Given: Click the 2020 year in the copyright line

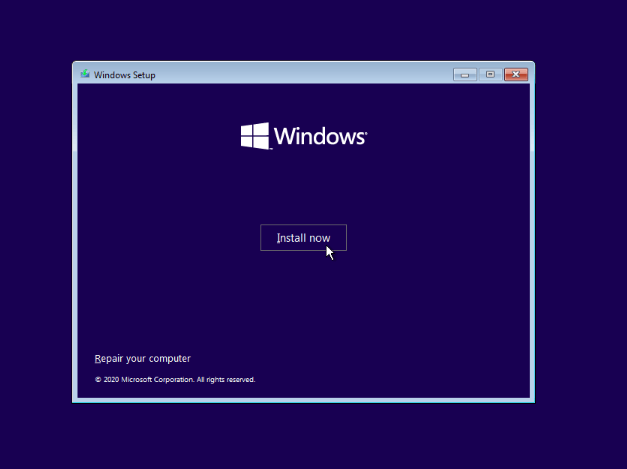Looking at the screenshot, I should pyautogui.click(x=111, y=380).
